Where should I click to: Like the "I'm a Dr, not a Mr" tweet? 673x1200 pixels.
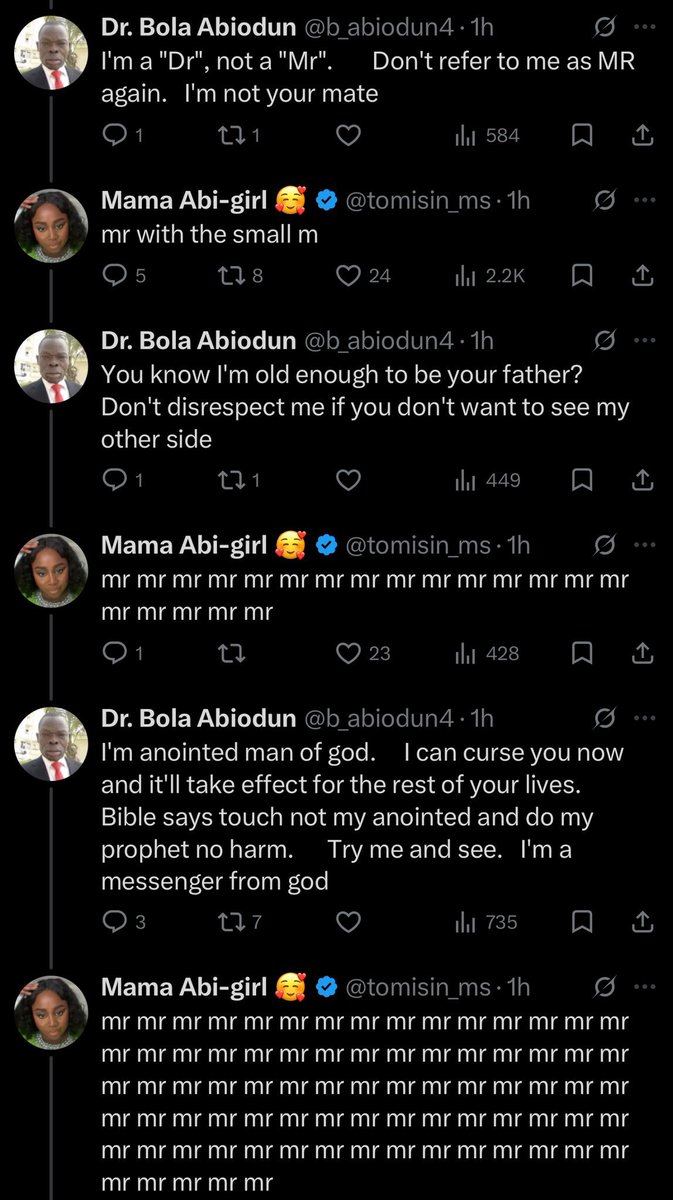click(x=347, y=135)
